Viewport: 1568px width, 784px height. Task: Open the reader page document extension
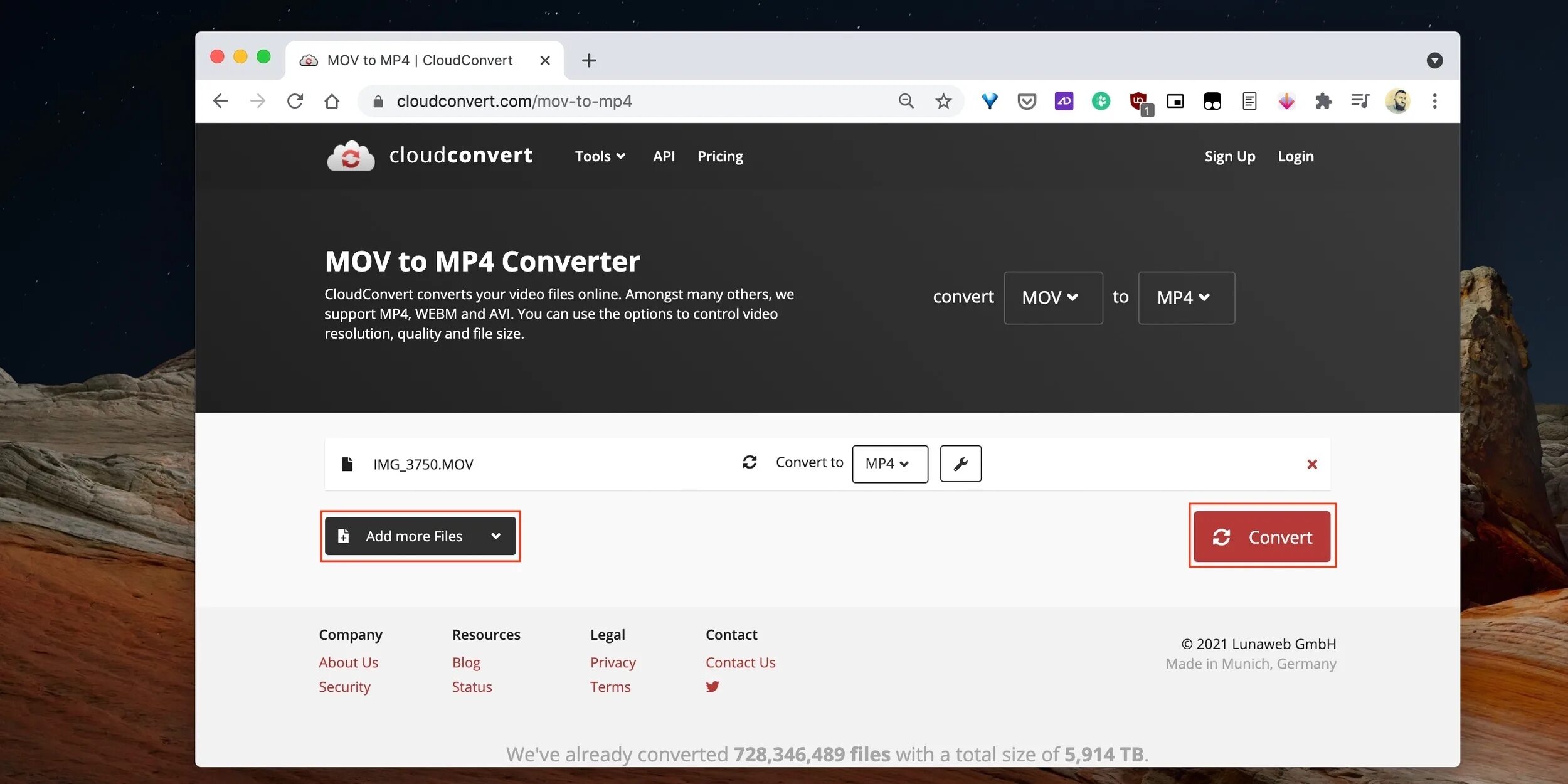(x=1249, y=101)
